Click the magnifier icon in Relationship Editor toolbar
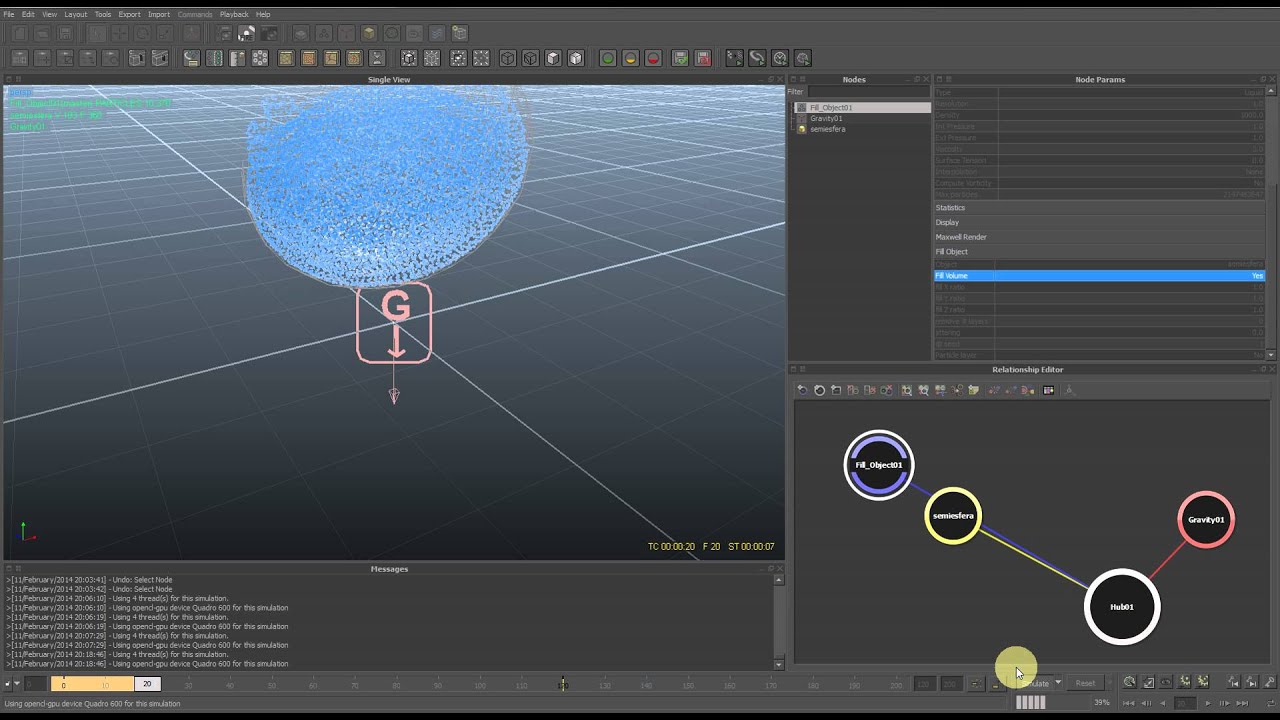 click(906, 390)
